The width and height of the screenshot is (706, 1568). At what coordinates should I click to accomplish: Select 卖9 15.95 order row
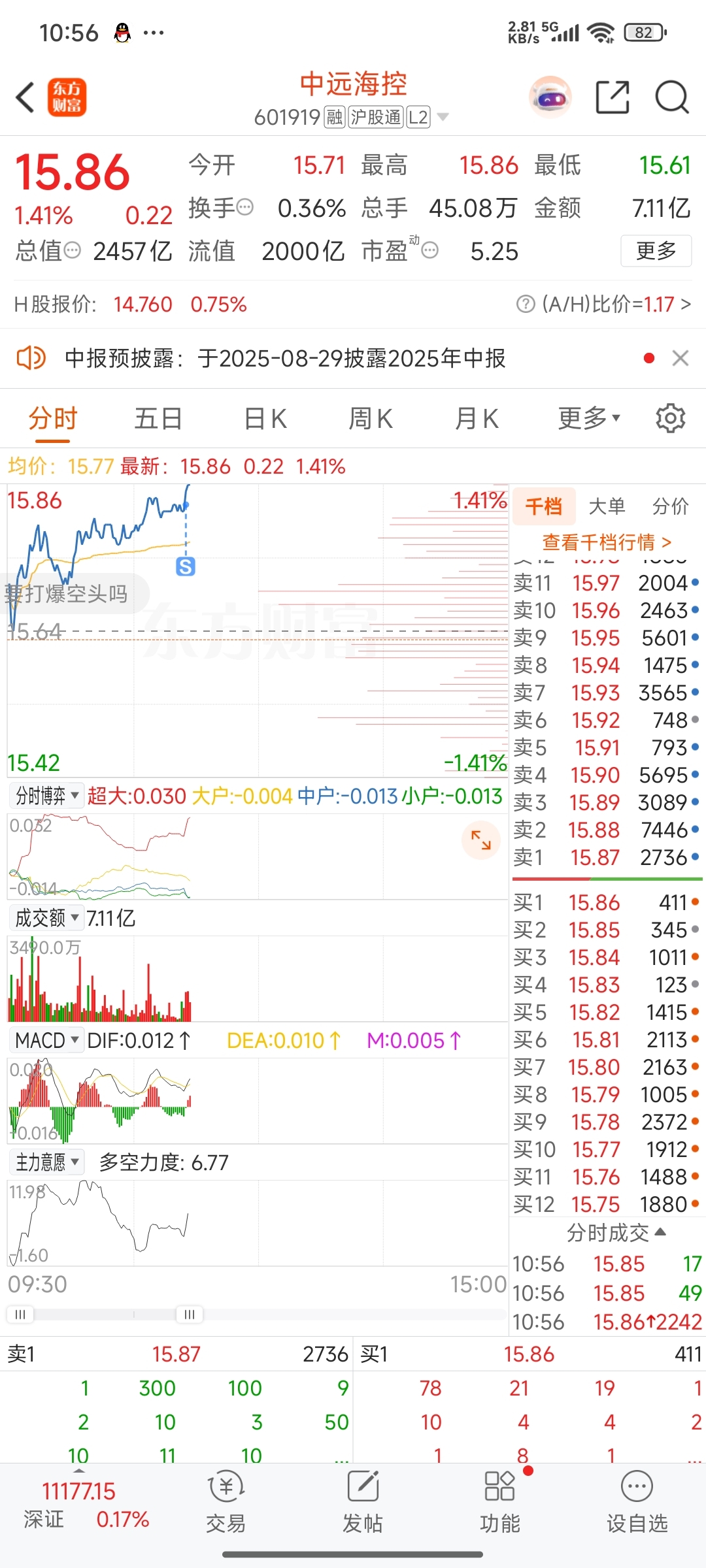pos(607,638)
